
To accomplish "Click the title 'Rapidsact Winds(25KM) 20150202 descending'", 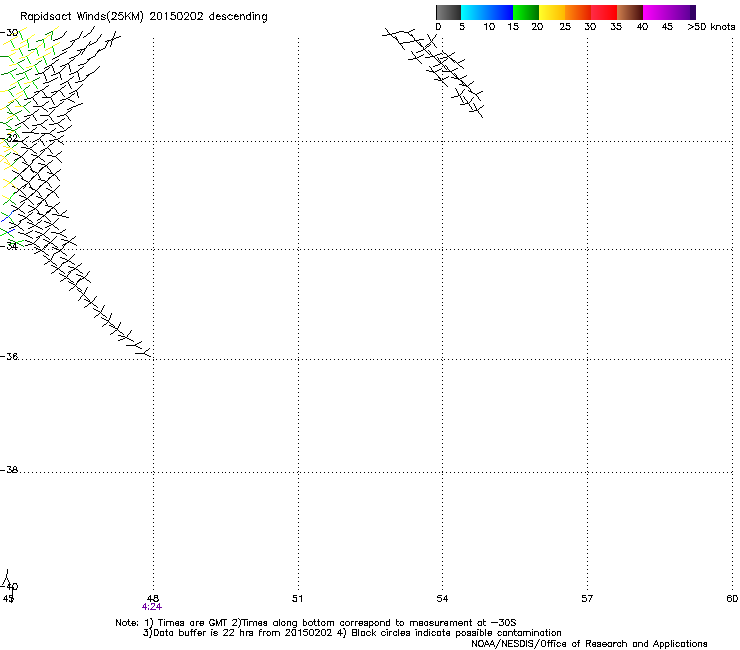I will [x=143, y=17].
